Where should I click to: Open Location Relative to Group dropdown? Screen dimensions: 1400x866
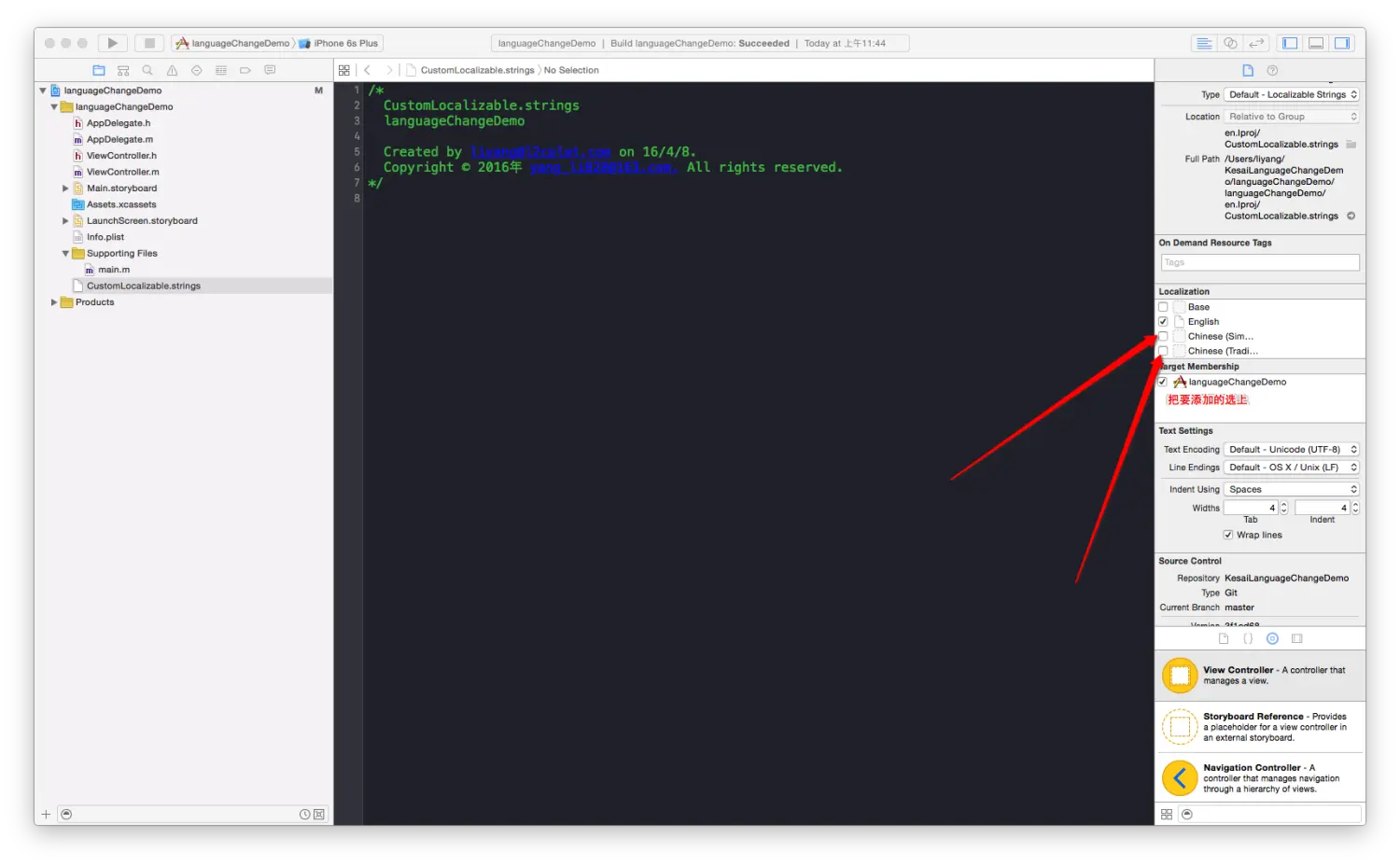(x=1292, y=117)
